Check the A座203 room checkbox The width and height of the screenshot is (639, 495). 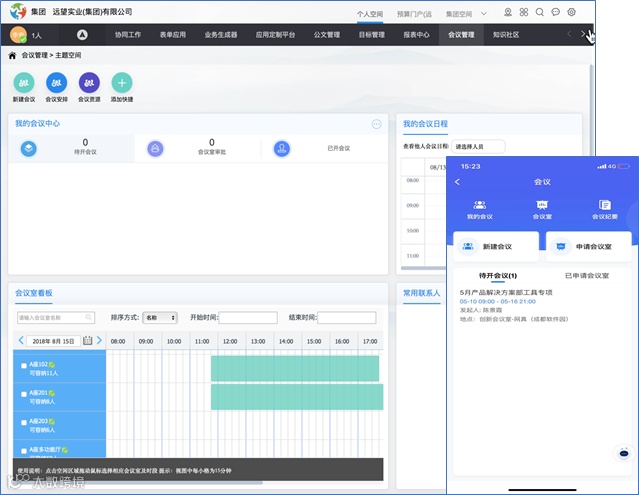24,422
